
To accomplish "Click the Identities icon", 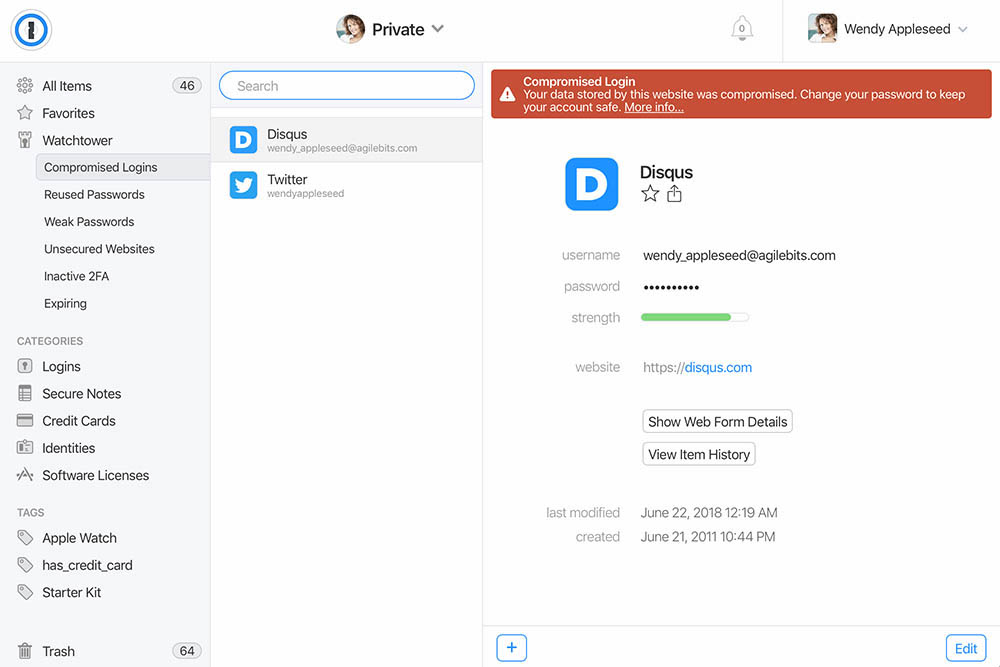I will pyautogui.click(x=25, y=448).
